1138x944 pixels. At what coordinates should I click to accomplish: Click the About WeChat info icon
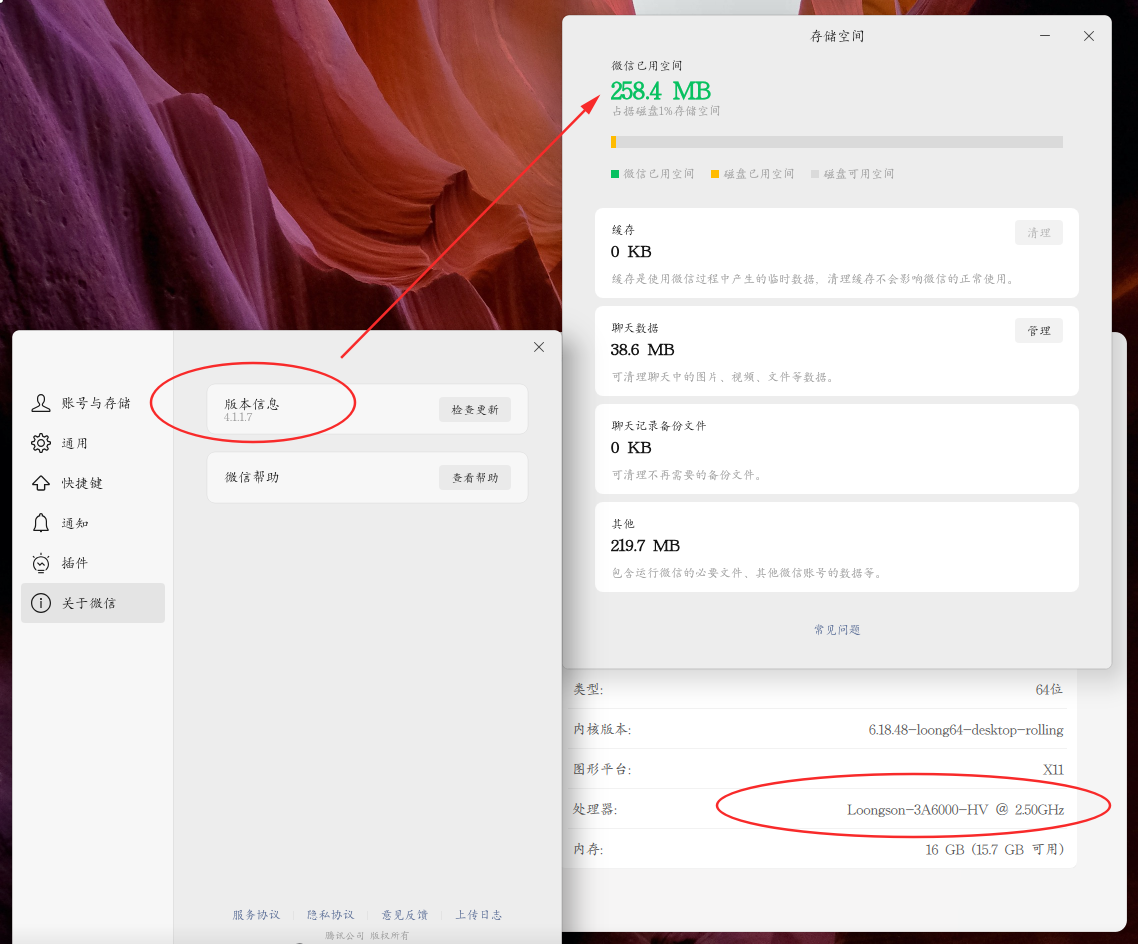pyautogui.click(x=41, y=603)
